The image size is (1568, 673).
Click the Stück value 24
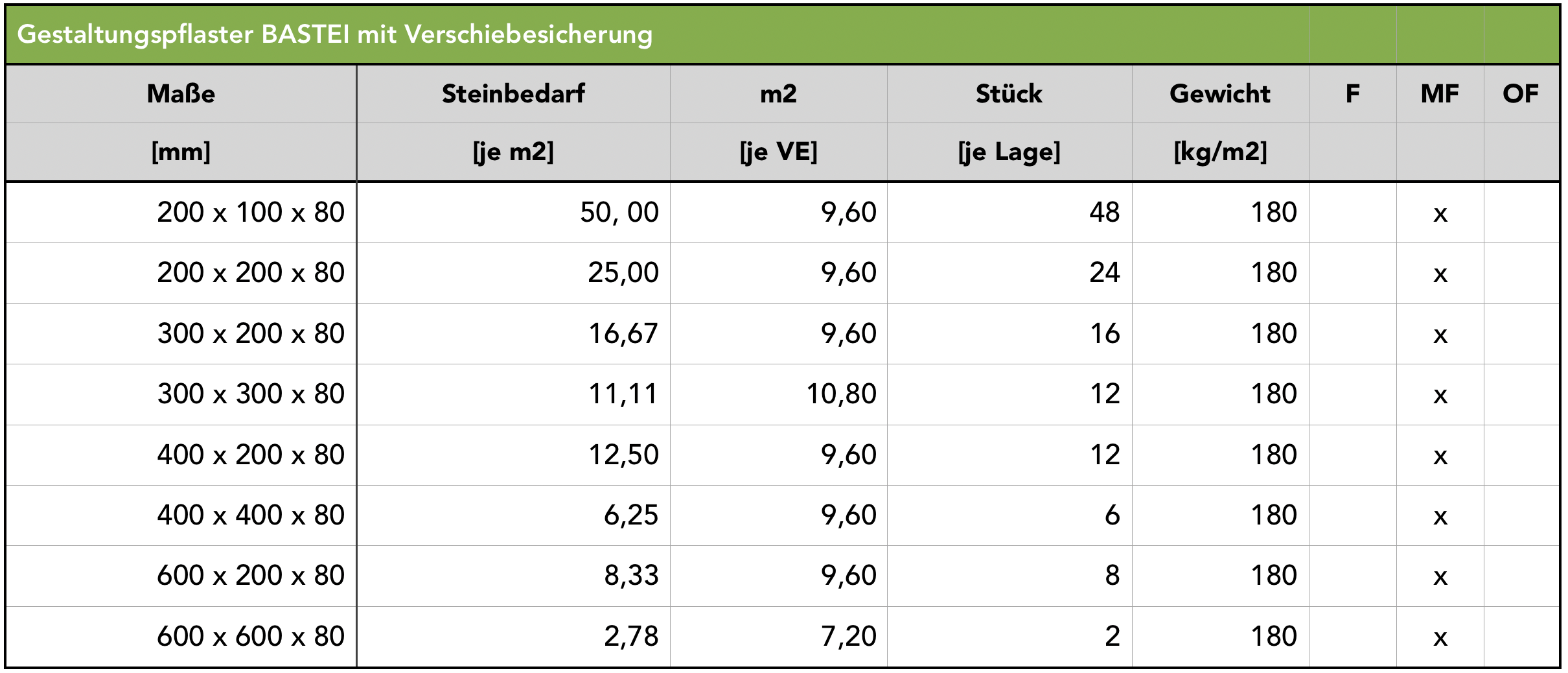[1105, 273]
